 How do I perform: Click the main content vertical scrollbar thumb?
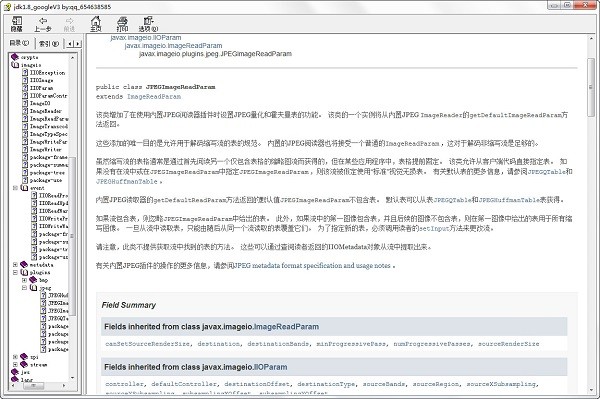coord(590,87)
